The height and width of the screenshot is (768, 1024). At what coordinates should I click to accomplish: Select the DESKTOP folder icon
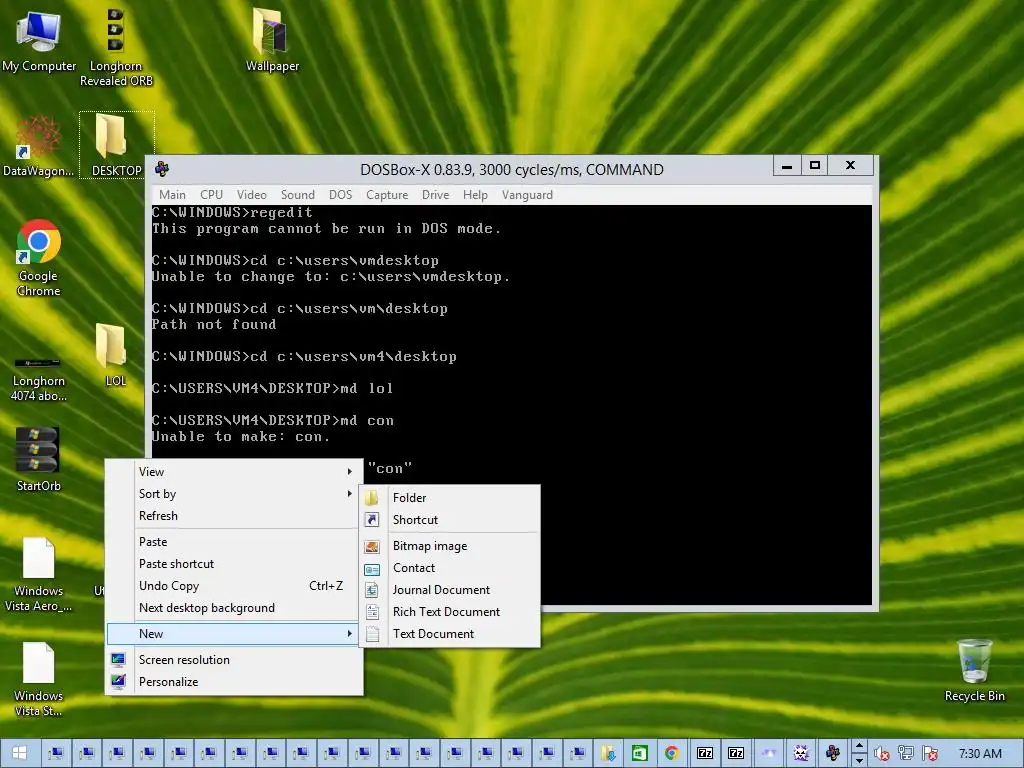click(x=117, y=145)
